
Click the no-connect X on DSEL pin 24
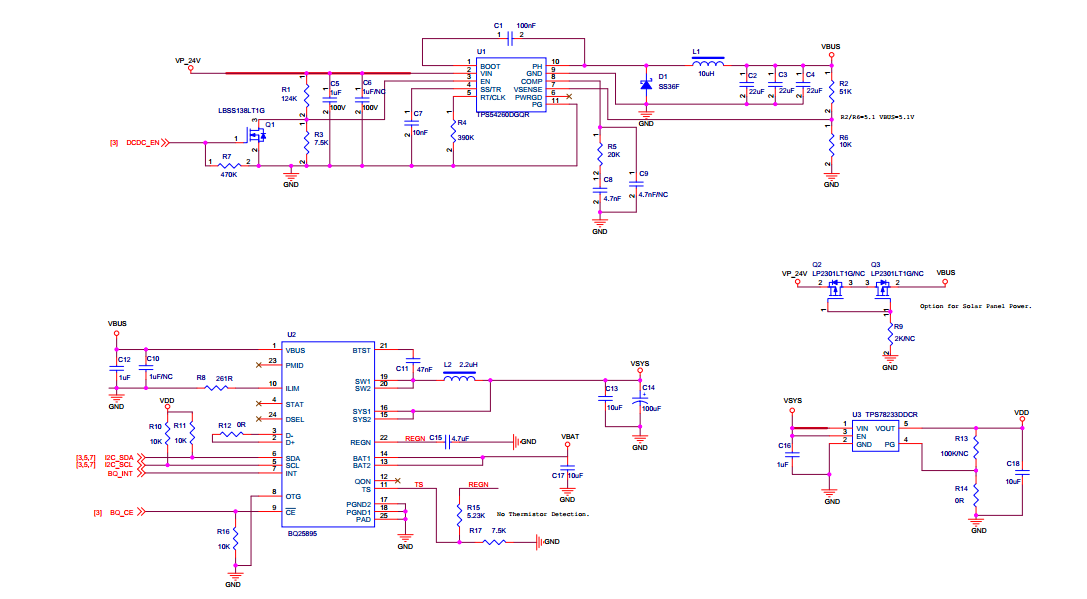tap(259, 419)
